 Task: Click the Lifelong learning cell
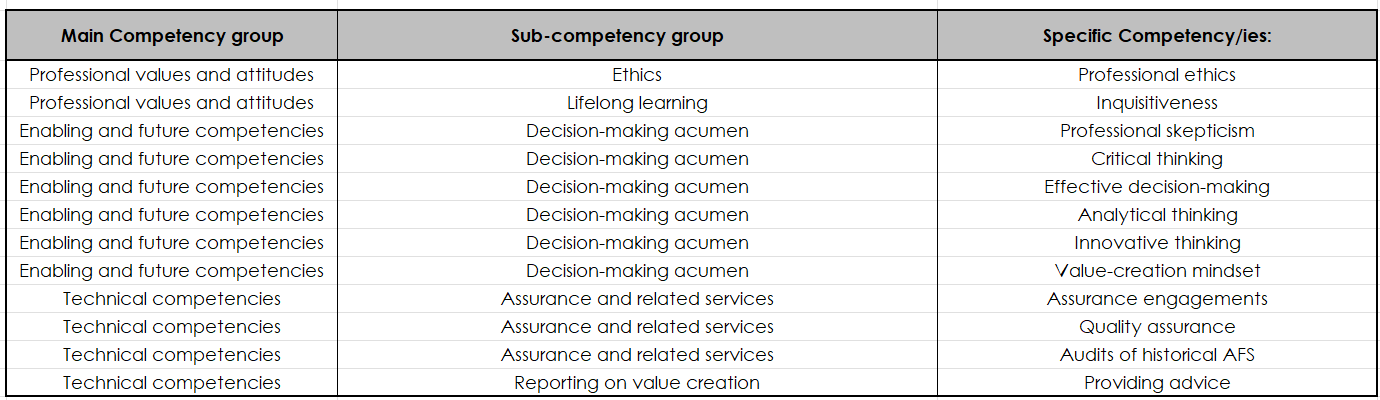pyautogui.click(x=637, y=103)
